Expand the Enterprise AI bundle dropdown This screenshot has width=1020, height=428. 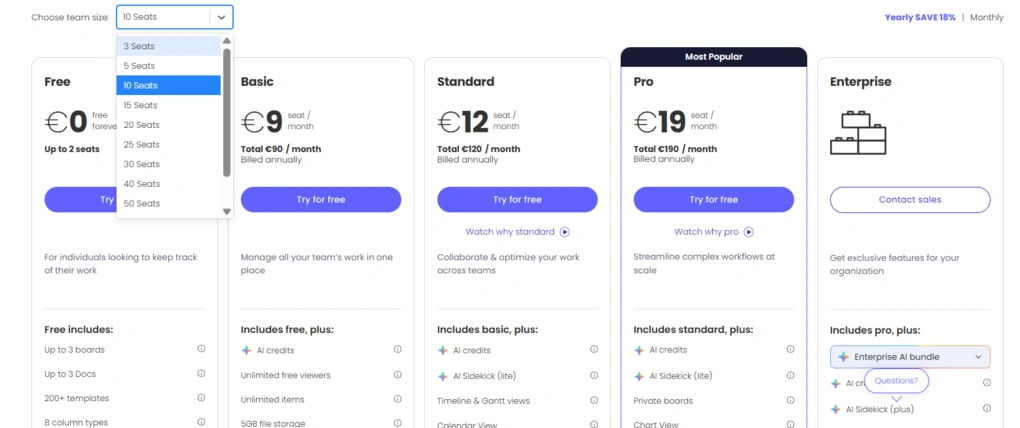point(977,357)
